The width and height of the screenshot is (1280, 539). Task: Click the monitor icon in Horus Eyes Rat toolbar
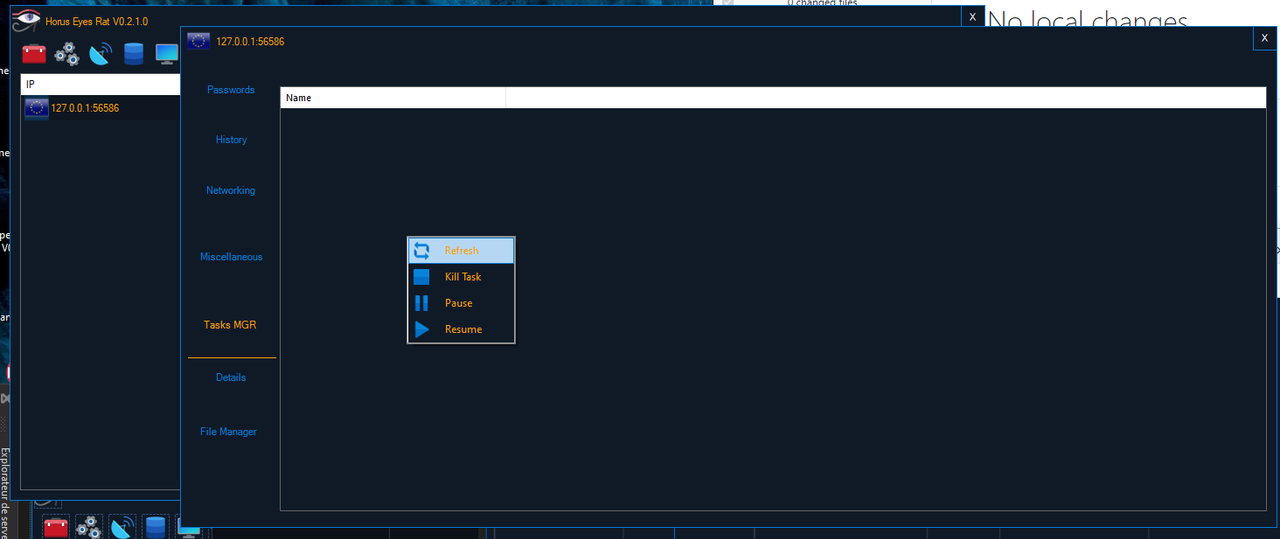tap(166, 54)
